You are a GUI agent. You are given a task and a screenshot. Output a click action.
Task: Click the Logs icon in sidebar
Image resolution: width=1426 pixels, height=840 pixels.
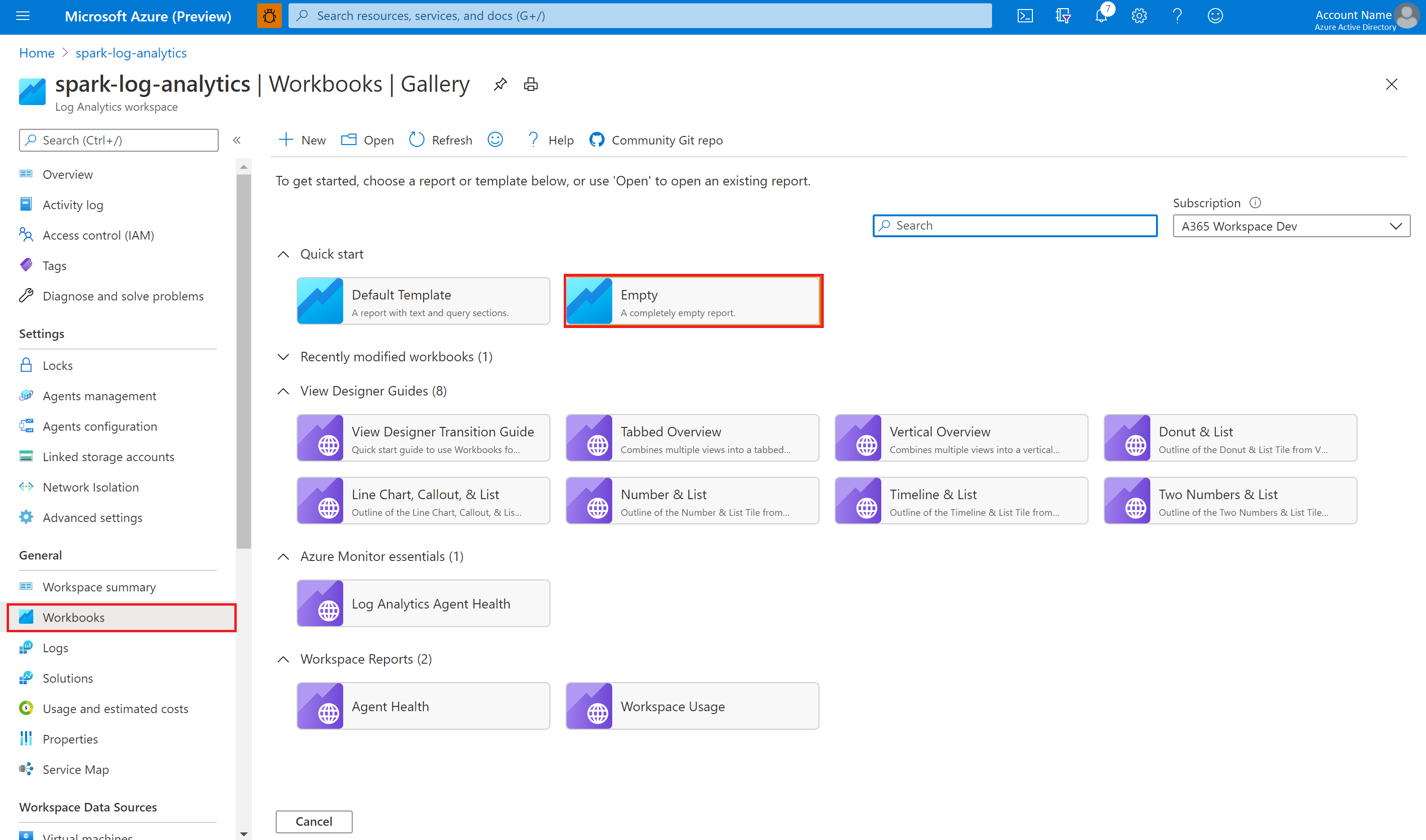pos(27,647)
